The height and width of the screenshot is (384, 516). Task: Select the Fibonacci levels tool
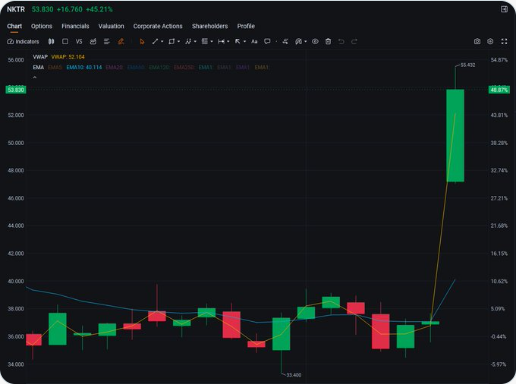pyautogui.click(x=205, y=41)
